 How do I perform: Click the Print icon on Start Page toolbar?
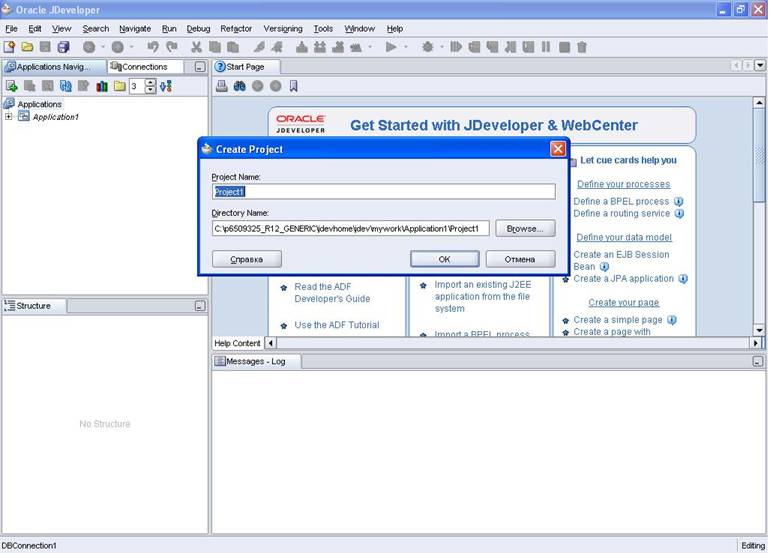tap(221, 86)
